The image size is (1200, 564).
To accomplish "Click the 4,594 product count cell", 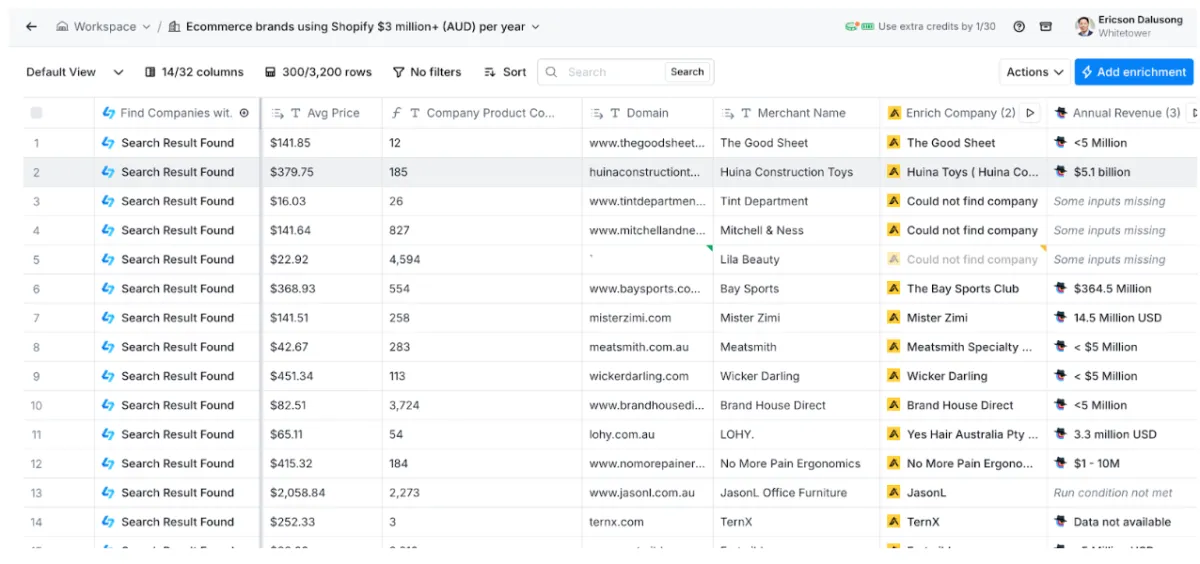I will (482, 260).
